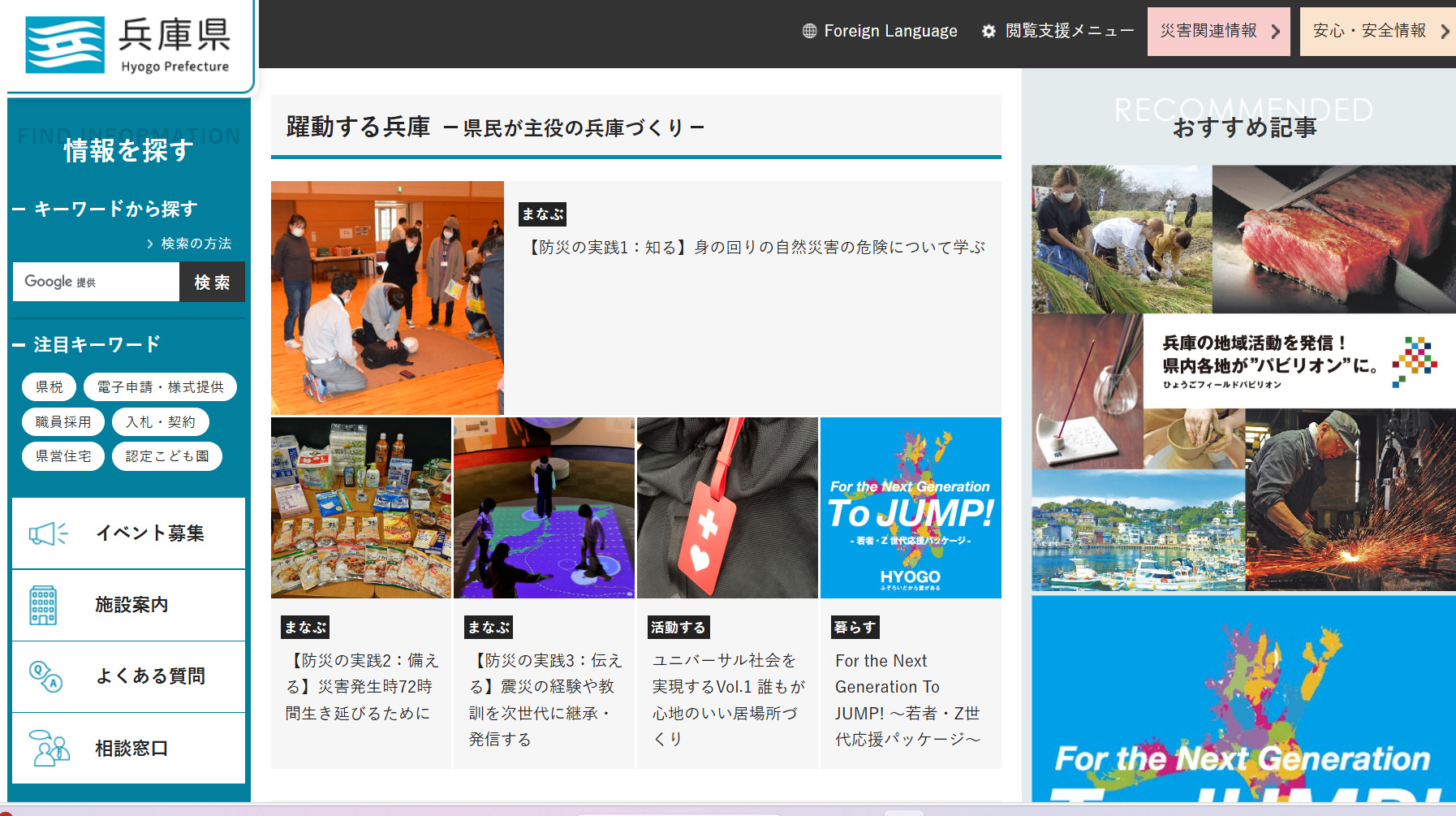Image resolution: width=1456 pixels, height=816 pixels.
Task: Select the 電子申請・様式提供 keyword tag
Action: pos(160,387)
